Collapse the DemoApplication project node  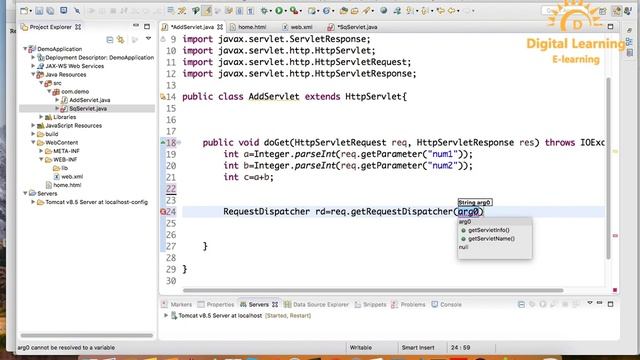click(x=25, y=49)
